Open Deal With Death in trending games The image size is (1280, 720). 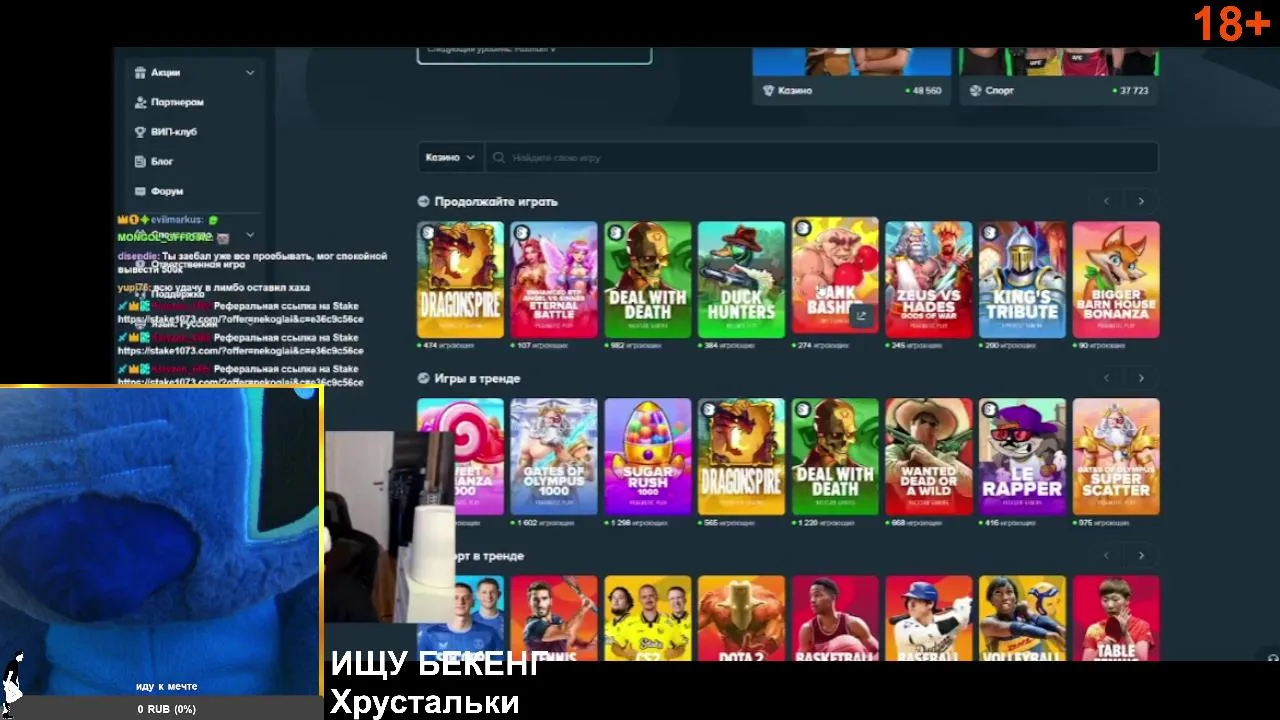835,456
